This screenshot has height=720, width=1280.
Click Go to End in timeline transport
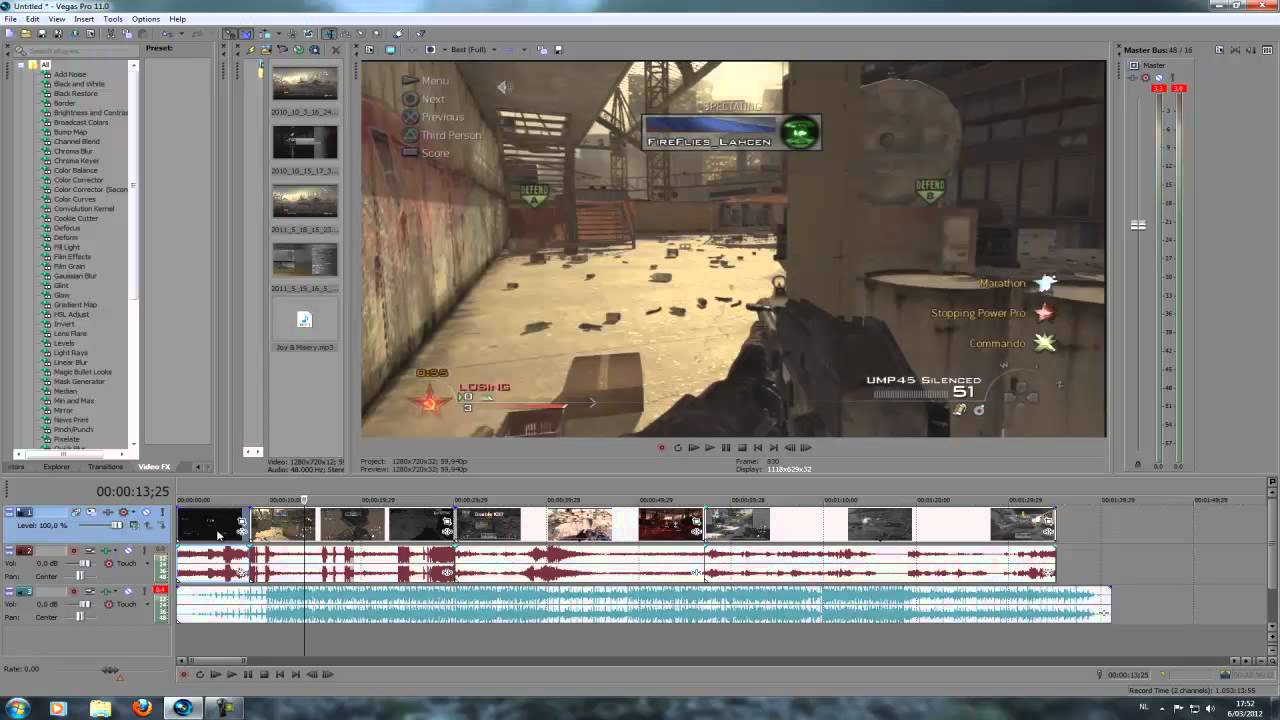click(x=296, y=675)
